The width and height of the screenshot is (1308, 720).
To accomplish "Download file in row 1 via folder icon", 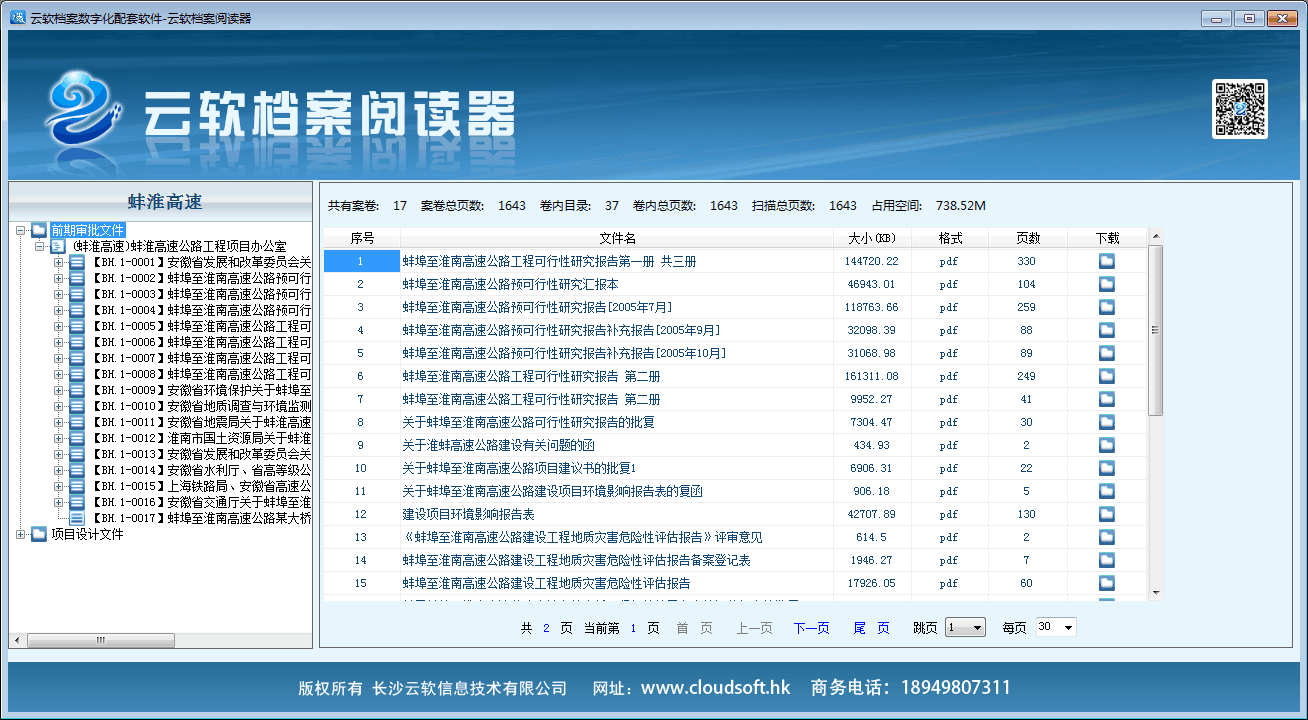I will coord(1106,261).
